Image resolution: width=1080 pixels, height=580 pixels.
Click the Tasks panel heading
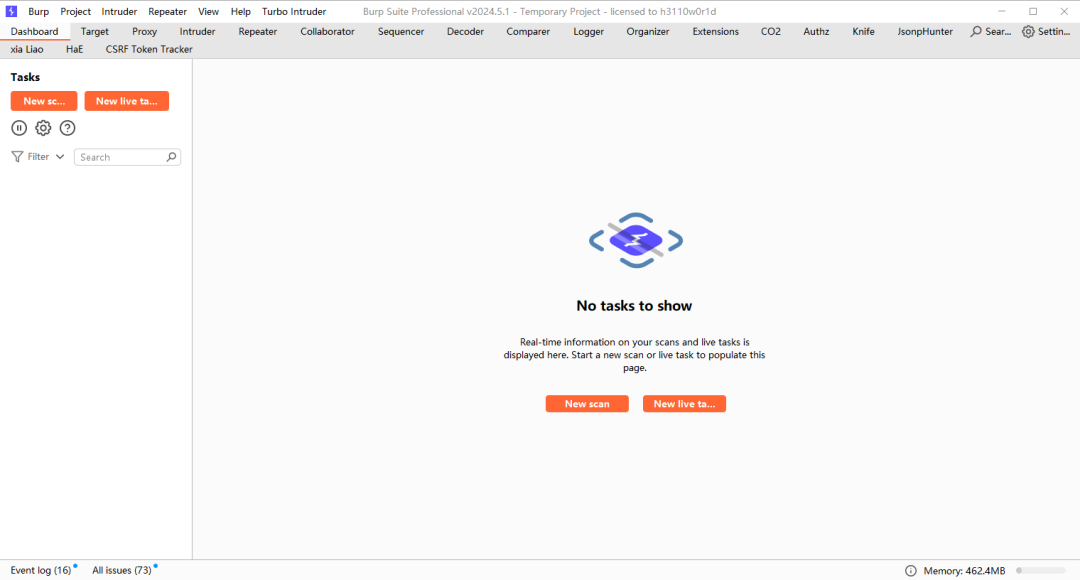[25, 77]
